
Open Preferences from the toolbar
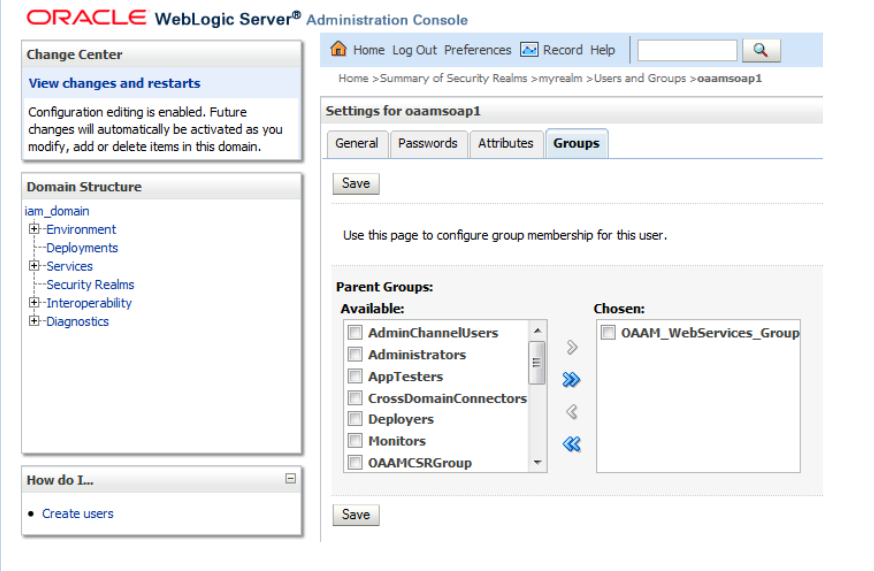click(x=478, y=50)
